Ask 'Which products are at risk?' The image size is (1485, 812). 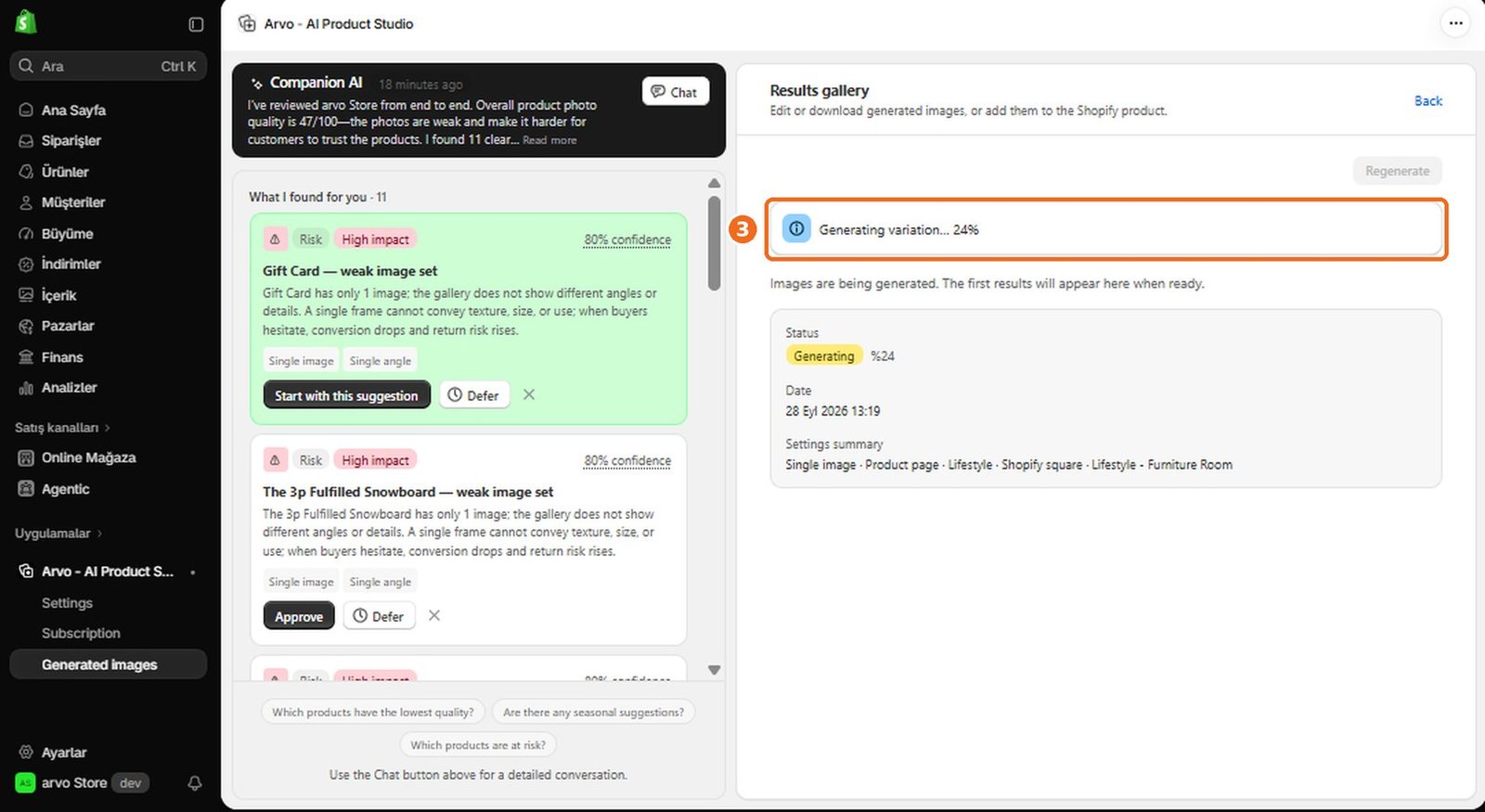coord(478,745)
